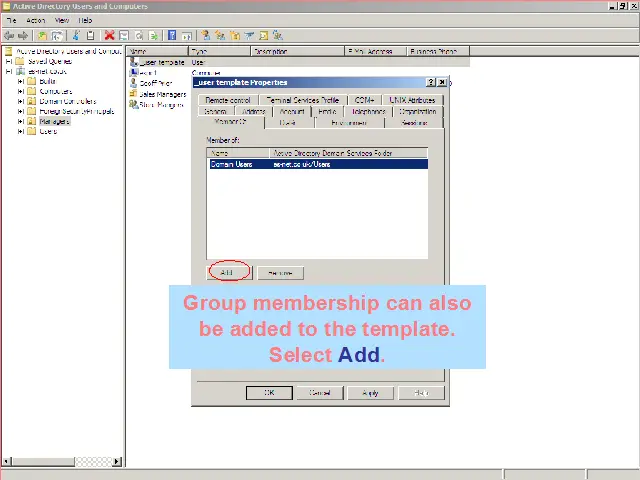Expand the Users container node

[20, 131]
